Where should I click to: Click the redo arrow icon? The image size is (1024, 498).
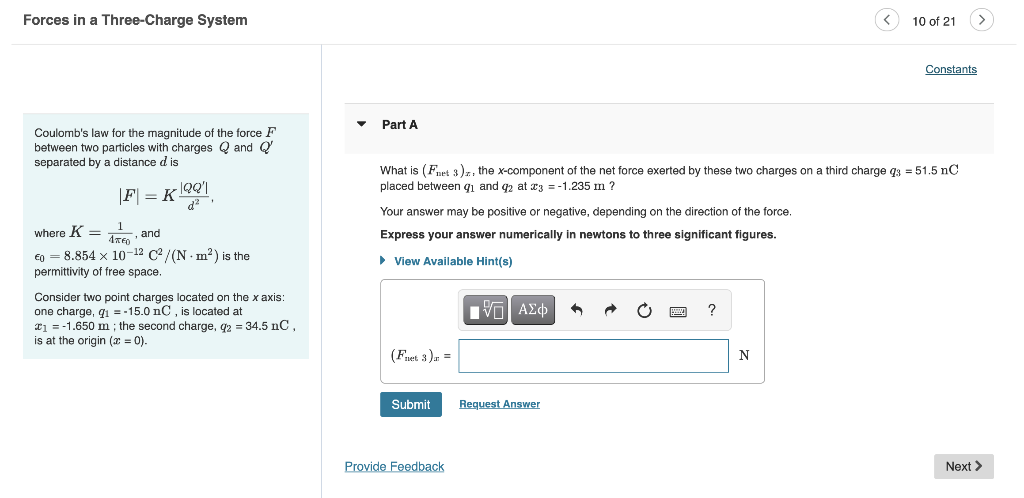(x=611, y=310)
